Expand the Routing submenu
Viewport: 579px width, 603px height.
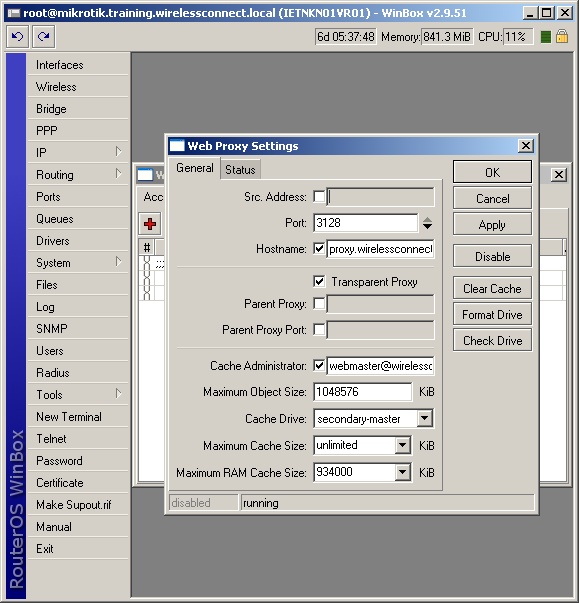point(119,174)
